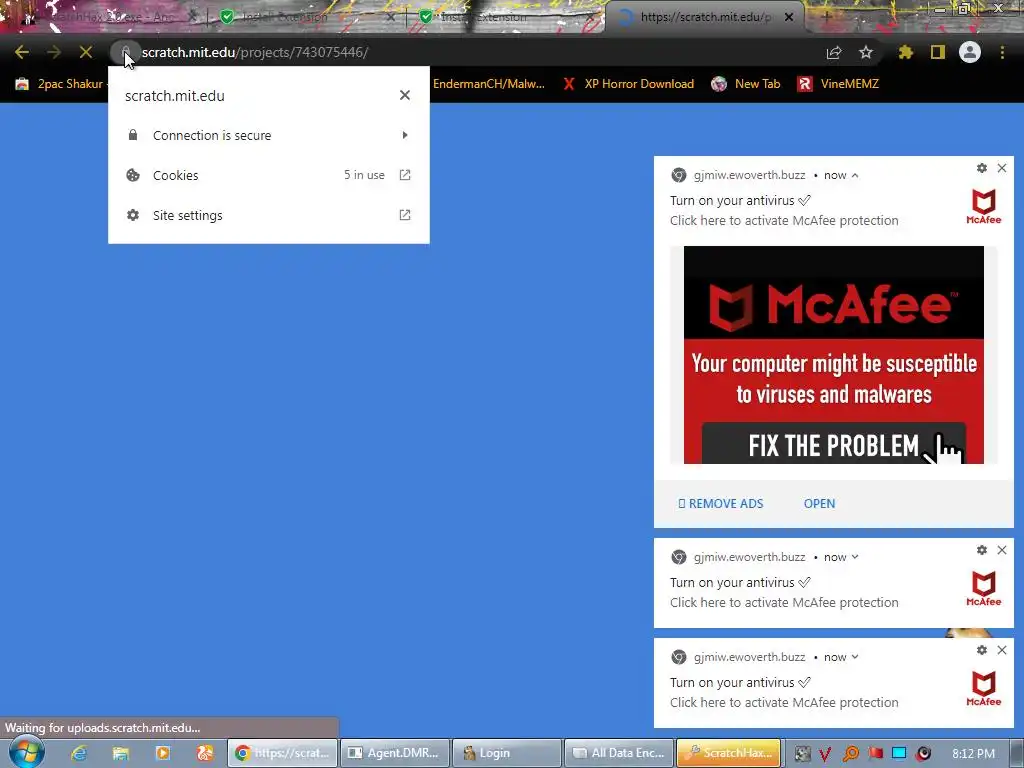The image size is (1024, 768).
Task: Open the 2pac Shakur bookmark
Action: 59,84
